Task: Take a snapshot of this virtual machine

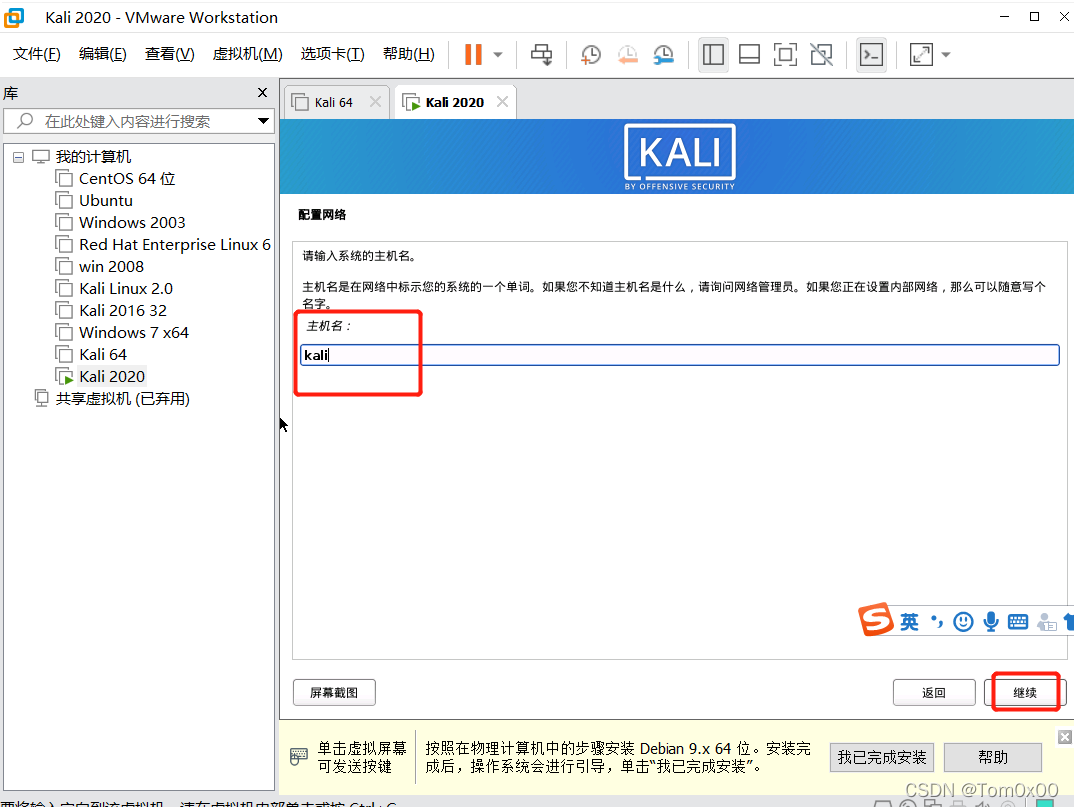Action: pyautogui.click(x=590, y=55)
